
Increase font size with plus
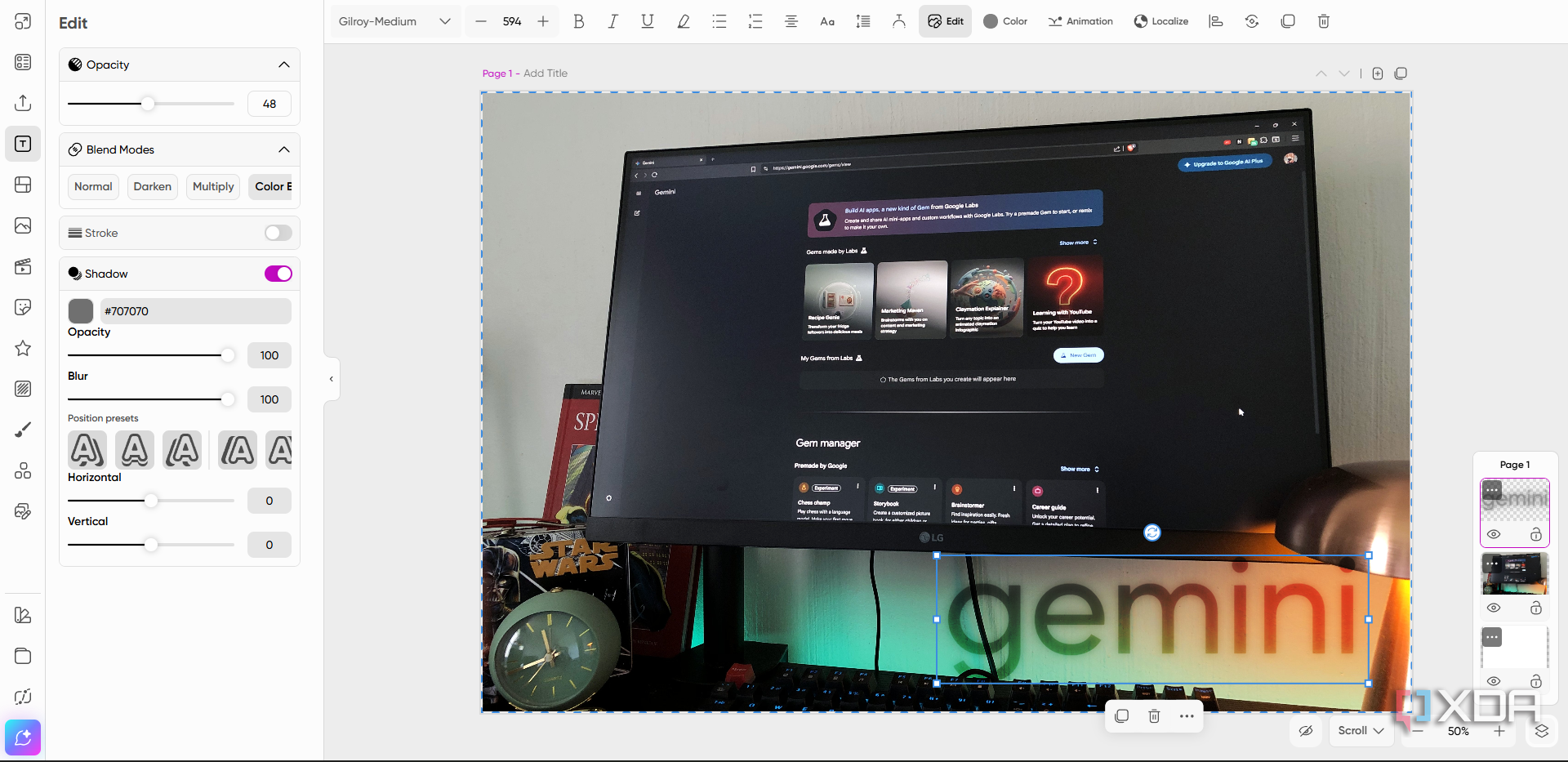pos(543,21)
